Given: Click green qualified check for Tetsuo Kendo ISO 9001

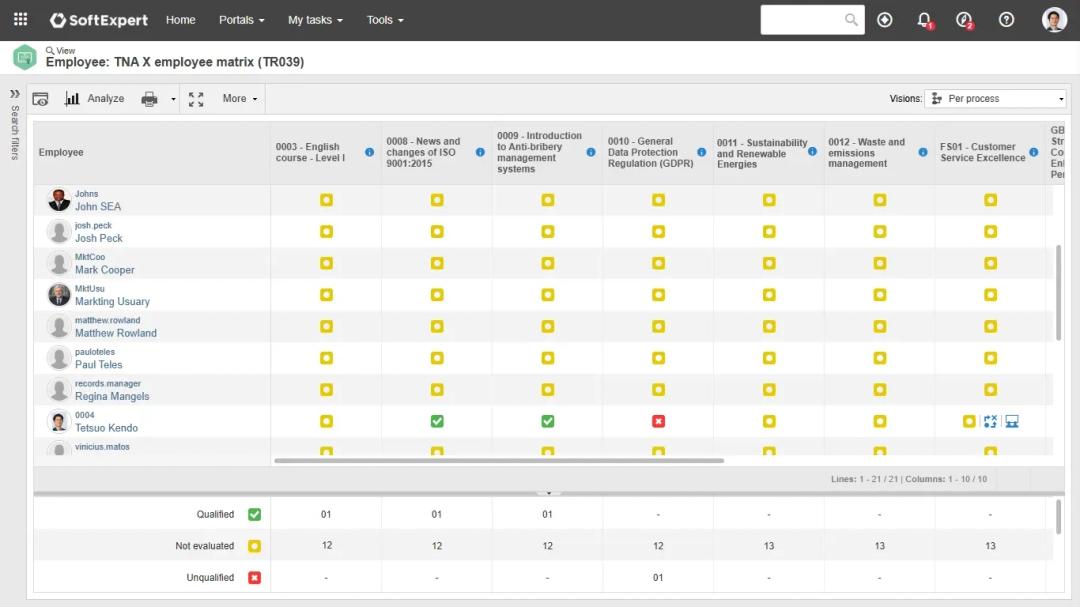Looking at the screenshot, I should click(437, 422).
